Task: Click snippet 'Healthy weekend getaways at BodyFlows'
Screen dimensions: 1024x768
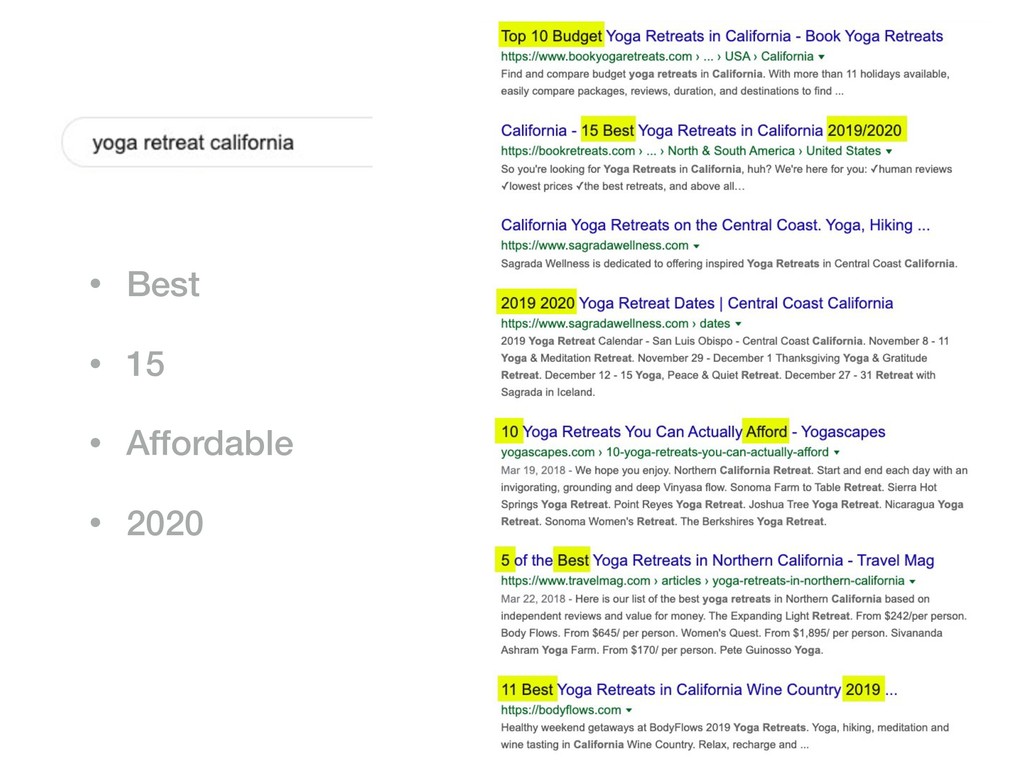Action: click(x=725, y=736)
